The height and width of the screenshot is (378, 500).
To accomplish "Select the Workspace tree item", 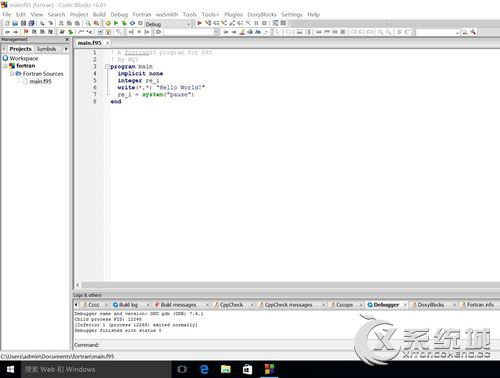I will pyautogui.click(x=24, y=58).
